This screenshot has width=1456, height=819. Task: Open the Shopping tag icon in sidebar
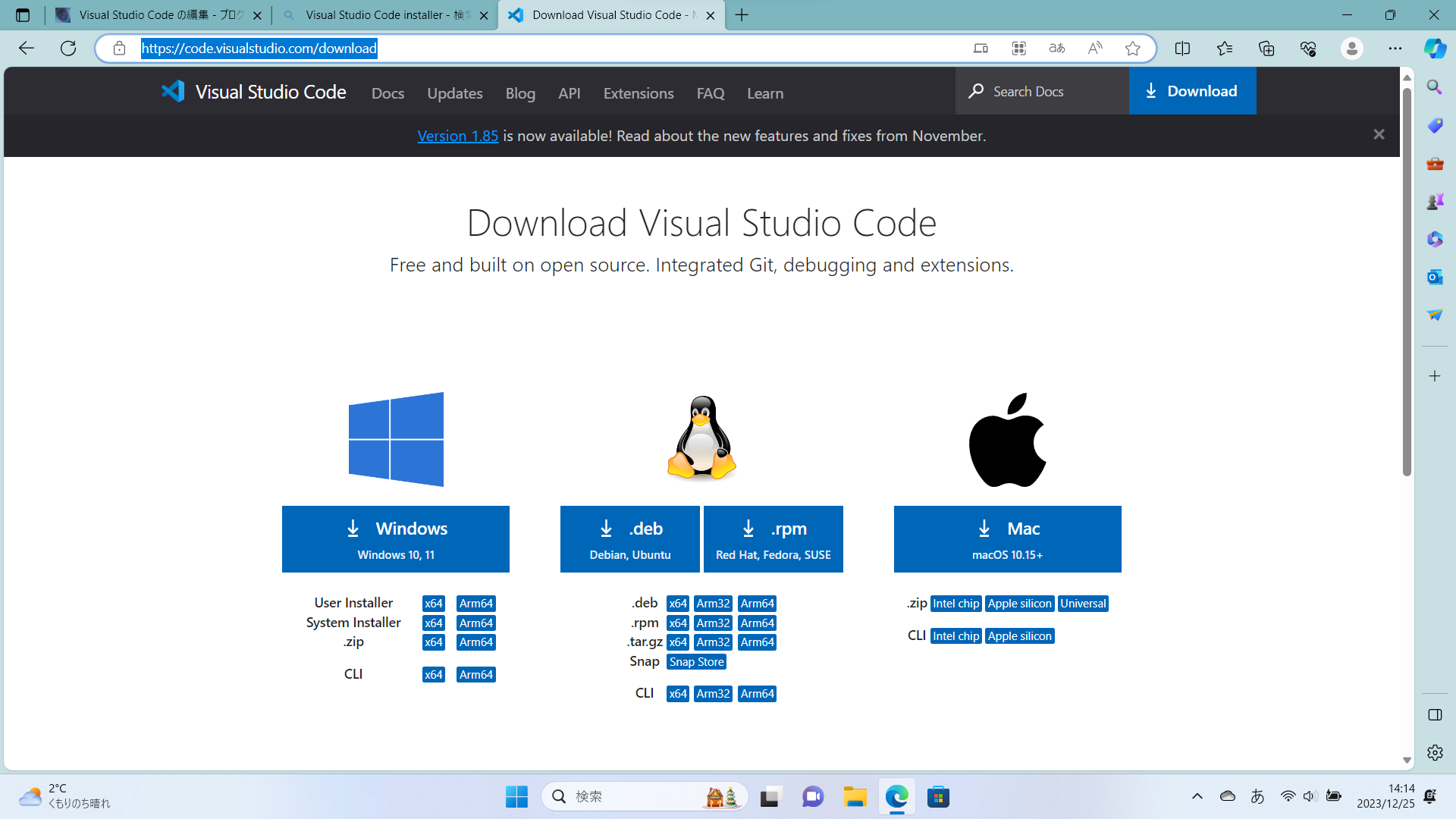coord(1434,125)
